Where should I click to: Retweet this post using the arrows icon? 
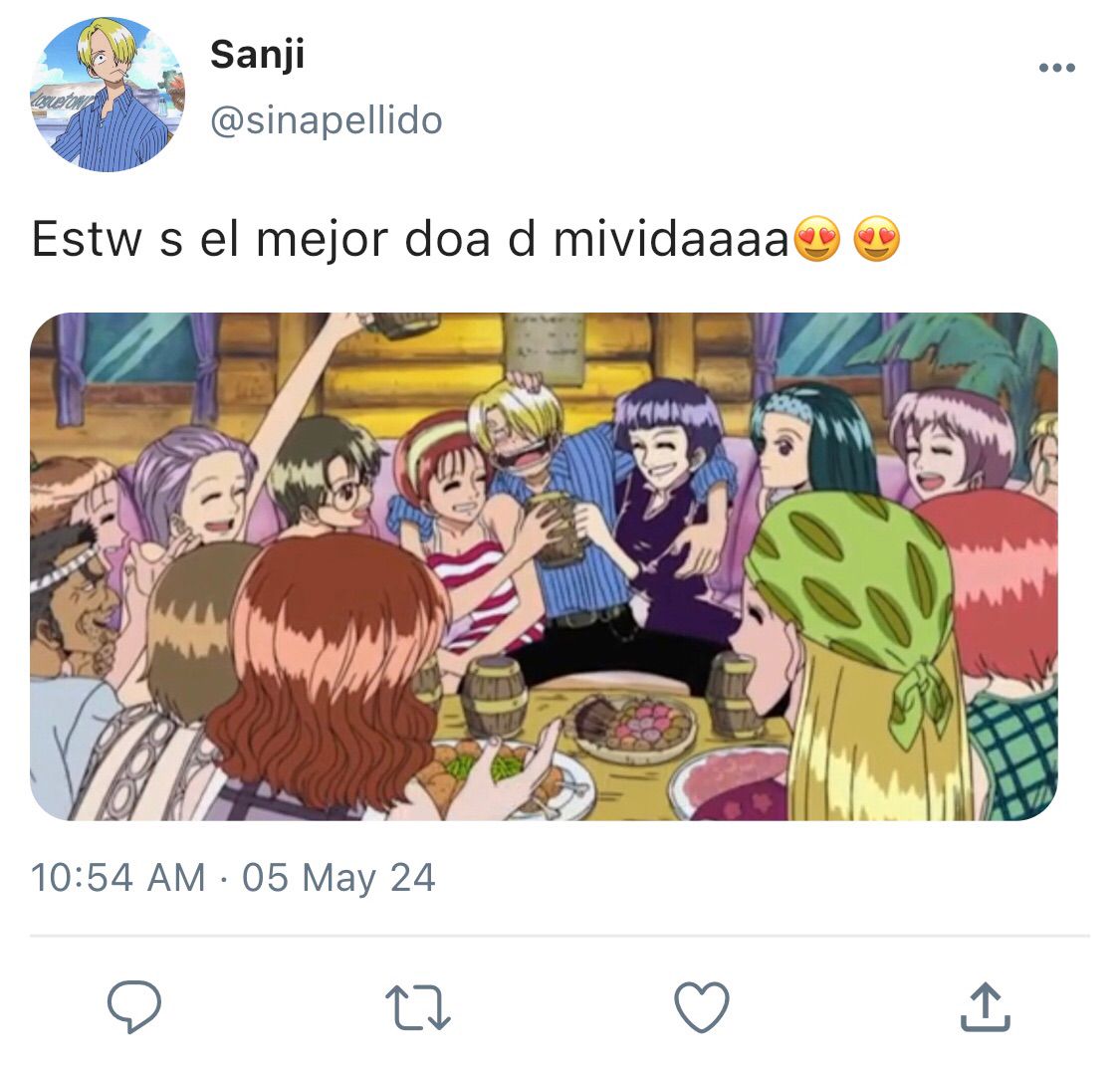(x=418, y=1007)
